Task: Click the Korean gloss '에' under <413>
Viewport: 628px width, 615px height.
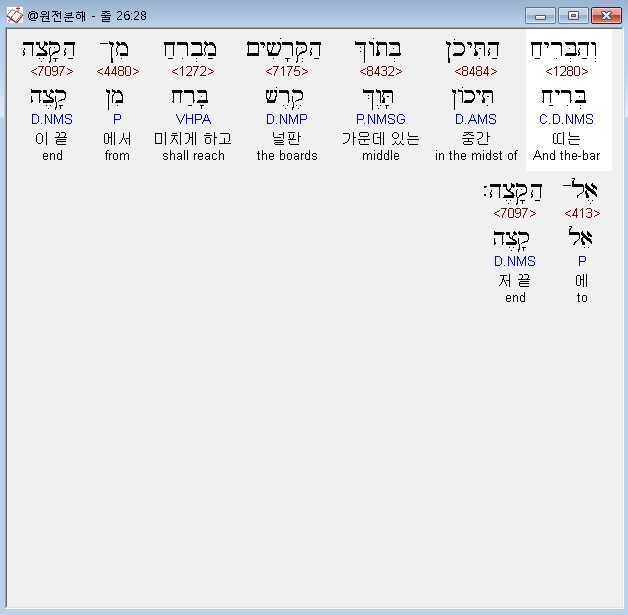Action: [x=582, y=280]
